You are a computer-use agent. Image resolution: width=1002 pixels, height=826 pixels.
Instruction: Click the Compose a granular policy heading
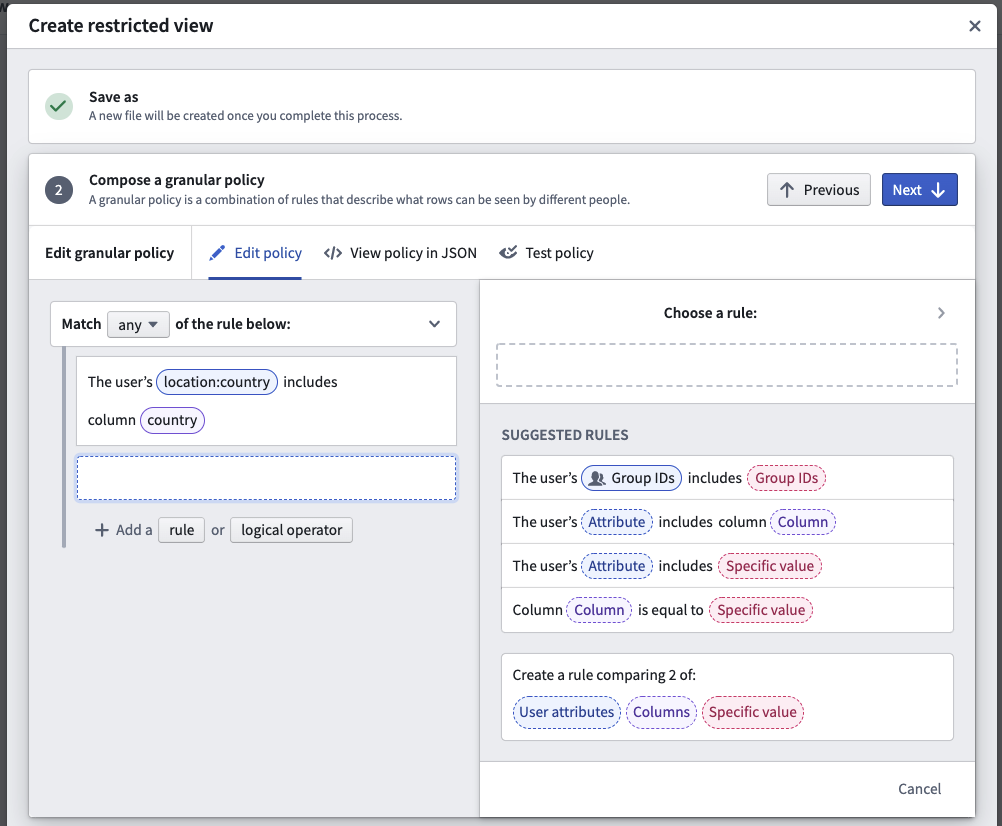176,180
